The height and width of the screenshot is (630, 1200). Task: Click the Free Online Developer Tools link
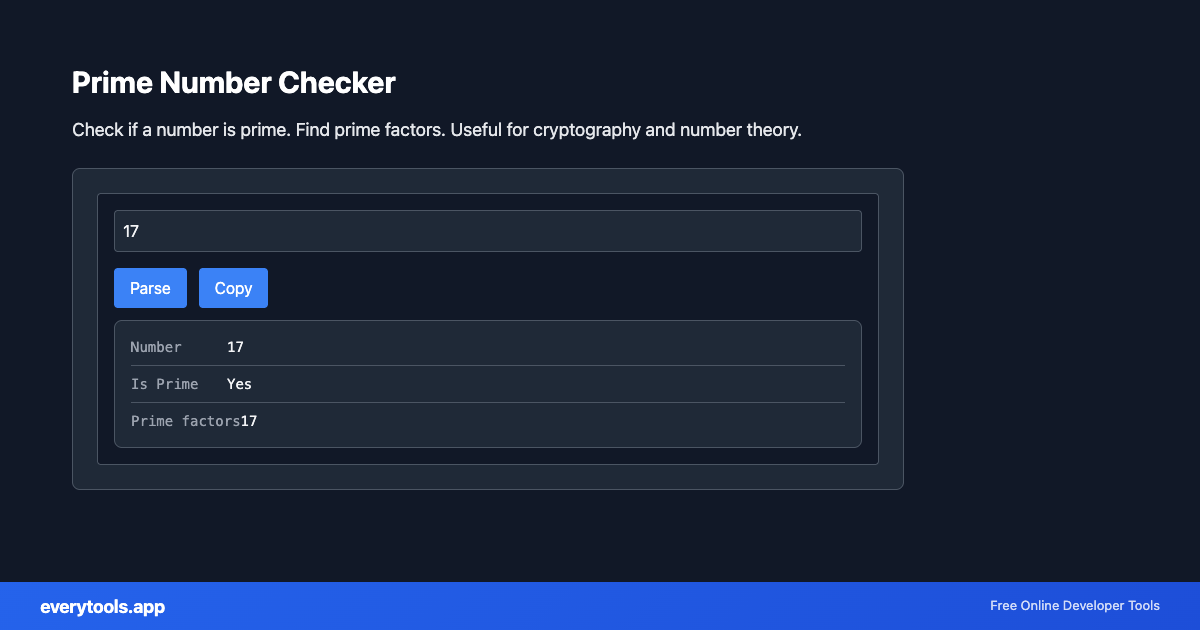pyautogui.click(x=1074, y=606)
